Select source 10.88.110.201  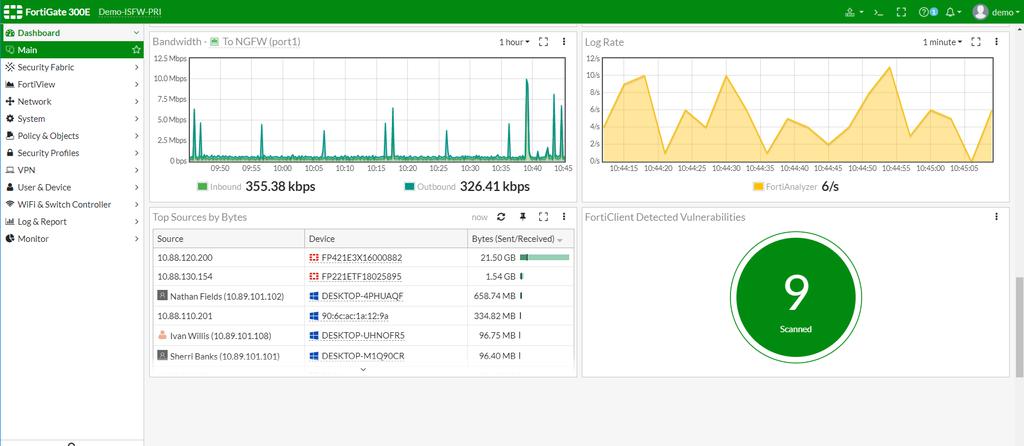click(x=185, y=316)
